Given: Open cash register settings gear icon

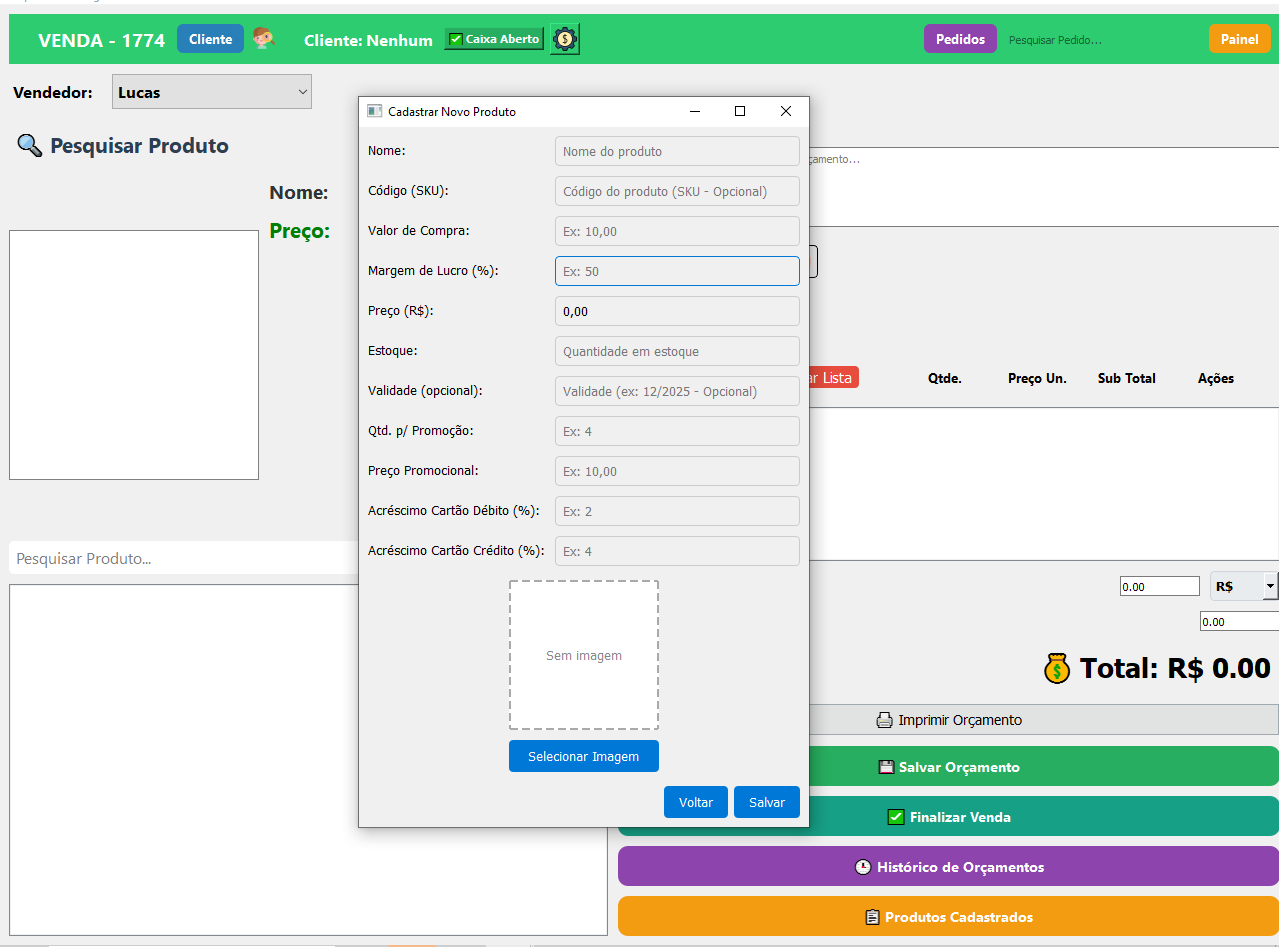Looking at the screenshot, I should pyautogui.click(x=565, y=39).
